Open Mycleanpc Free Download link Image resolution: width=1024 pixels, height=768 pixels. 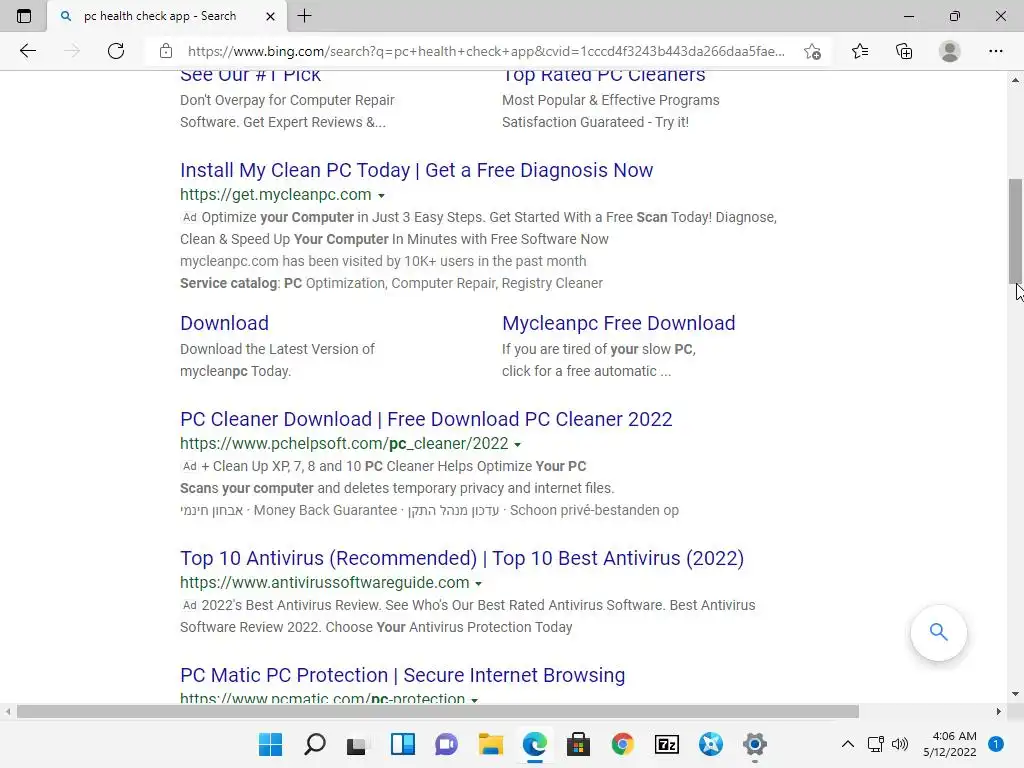pyautogui.click(x=618, y=323)
